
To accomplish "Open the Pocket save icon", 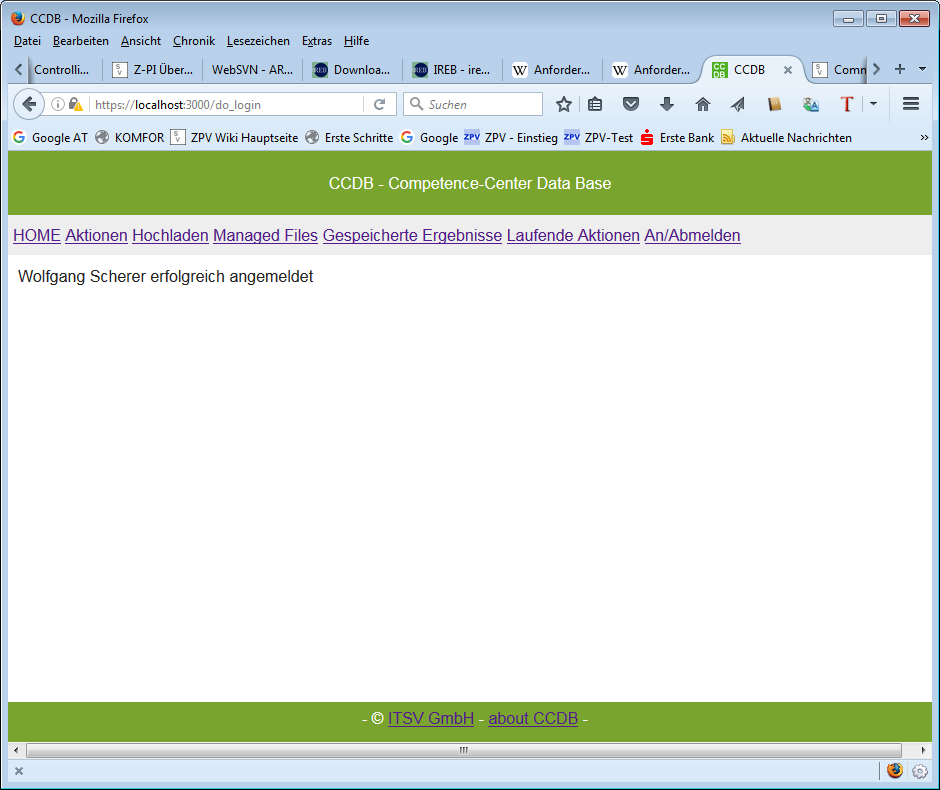I will (x=631, y=104).
